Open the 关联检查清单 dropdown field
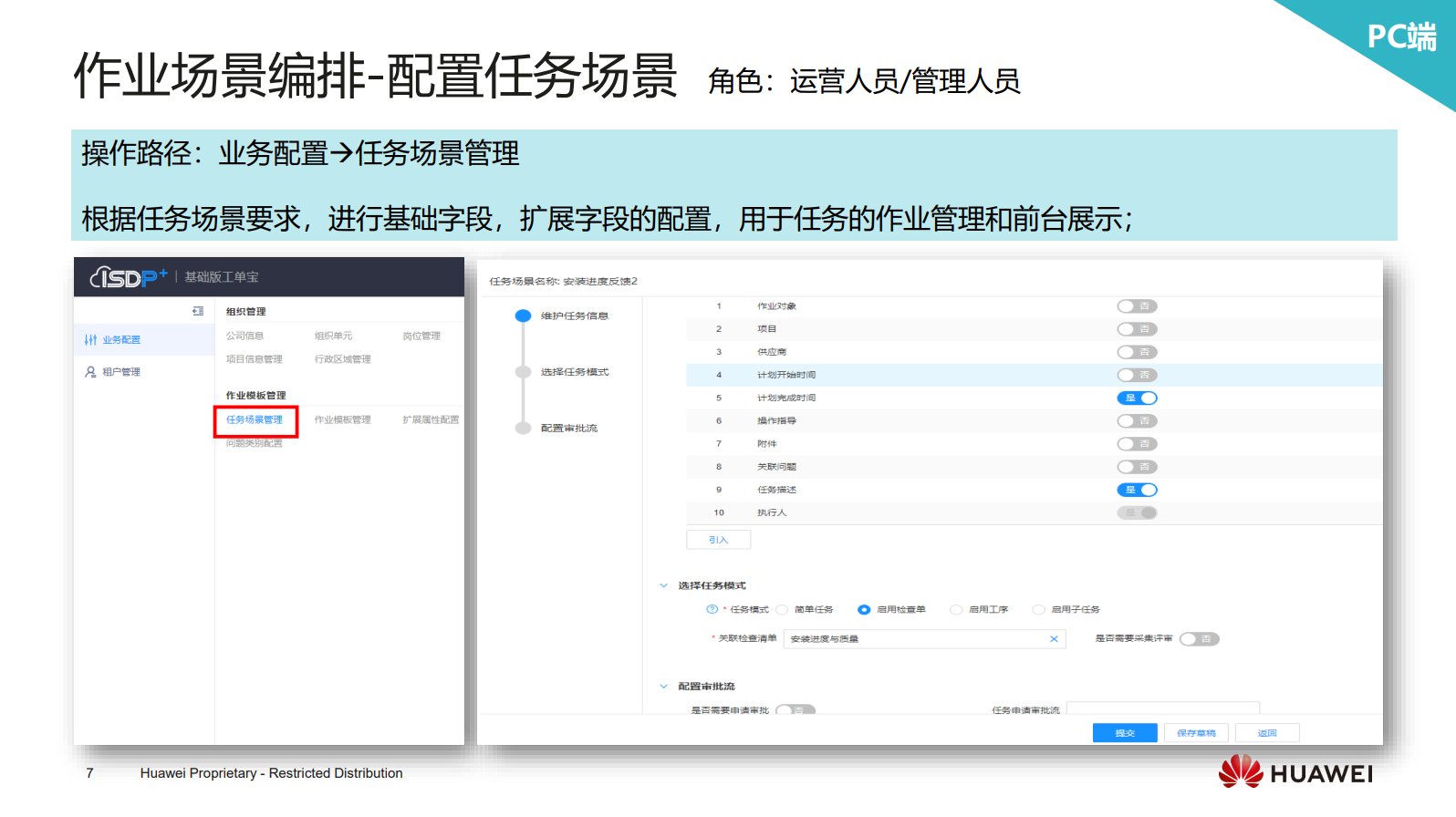Image resolution: width=1456 pixels, height=817 pixels. (x=924, y=639)
